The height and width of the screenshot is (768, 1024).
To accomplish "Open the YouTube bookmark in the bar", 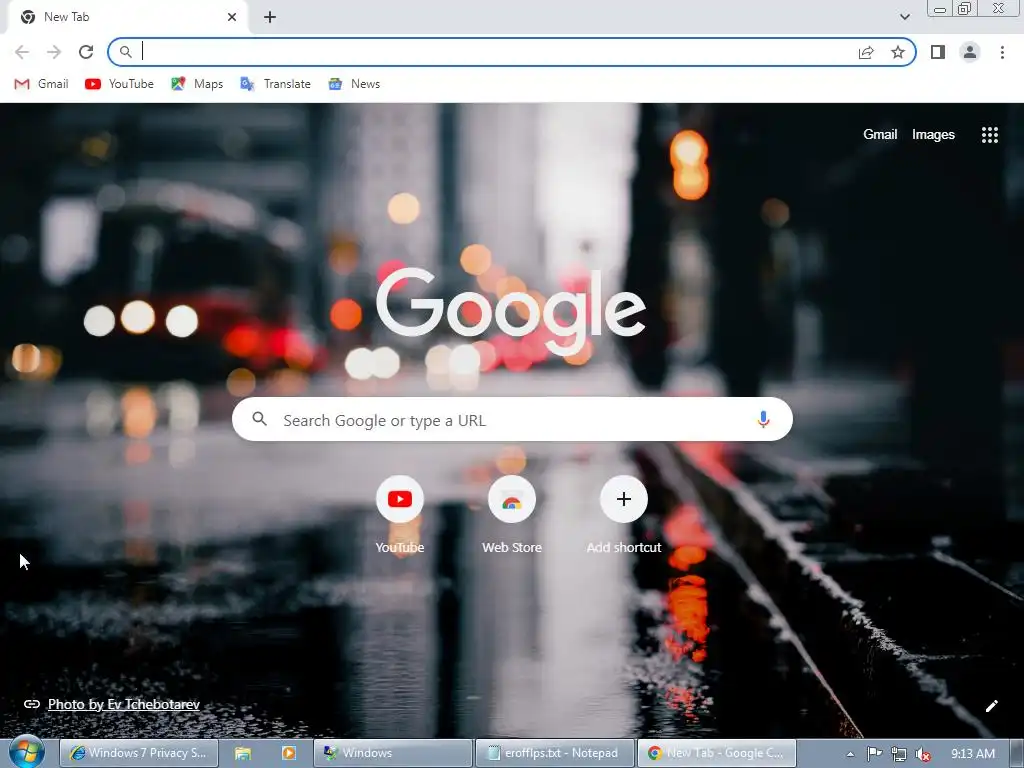I will 120,84.
